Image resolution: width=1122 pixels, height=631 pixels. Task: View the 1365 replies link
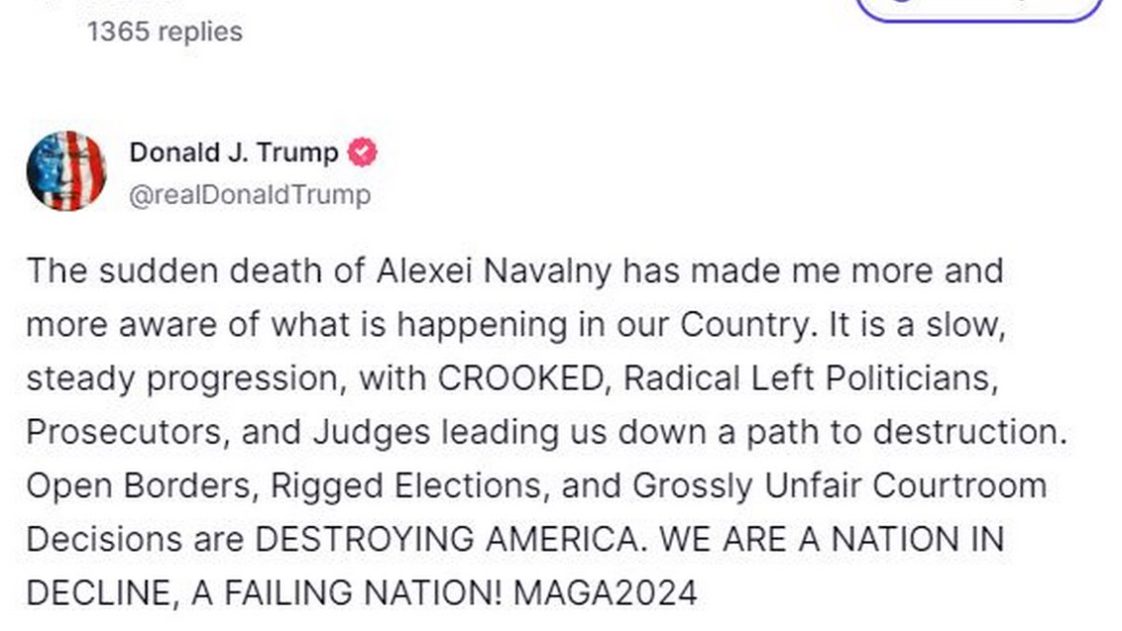(165, 32)
